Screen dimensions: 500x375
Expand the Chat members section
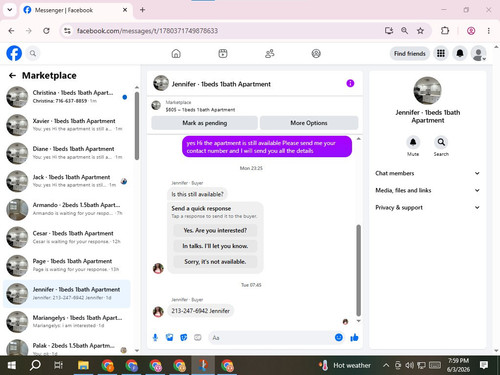[428, 173]
